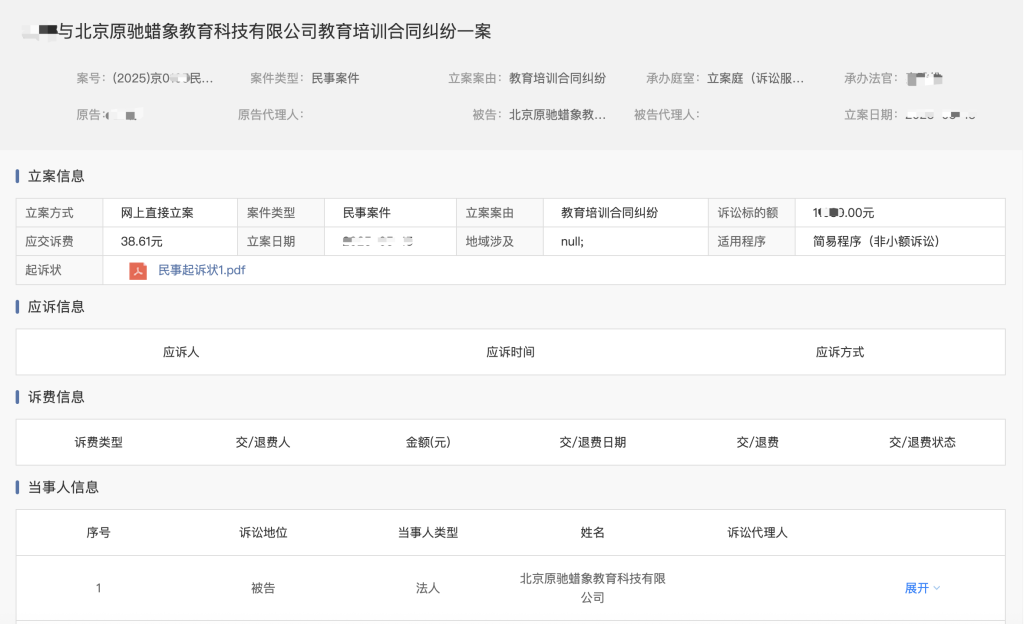
Task: Click the null; value under 地域涉及
Action: (x=573, y=242)
